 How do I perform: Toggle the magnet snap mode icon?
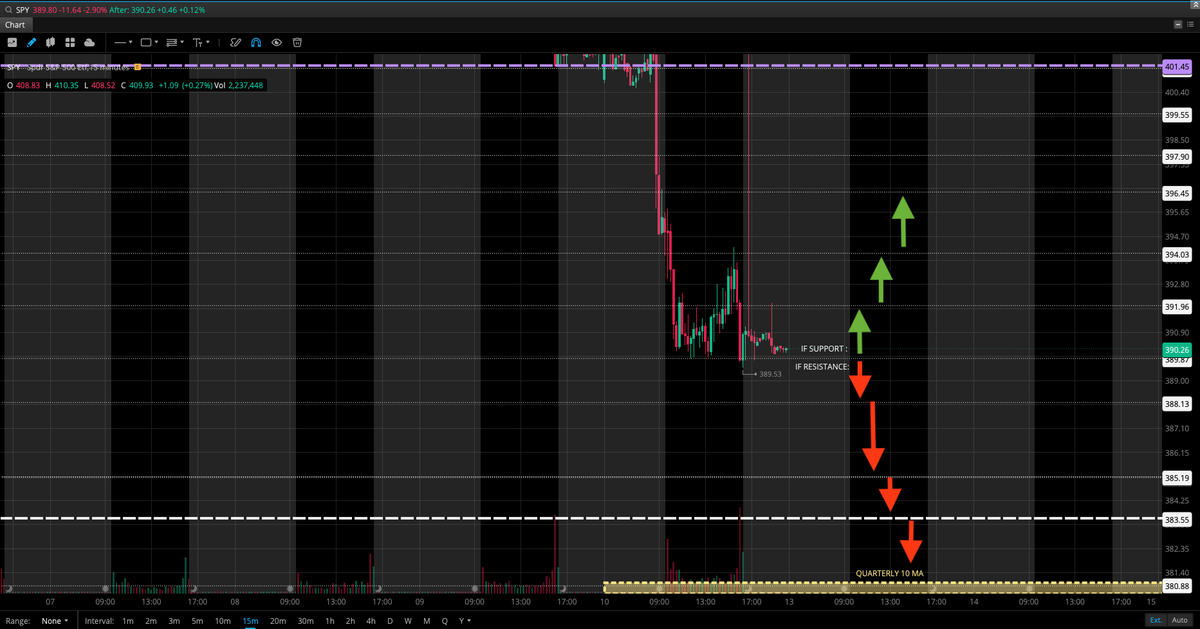tap(256, 43)
